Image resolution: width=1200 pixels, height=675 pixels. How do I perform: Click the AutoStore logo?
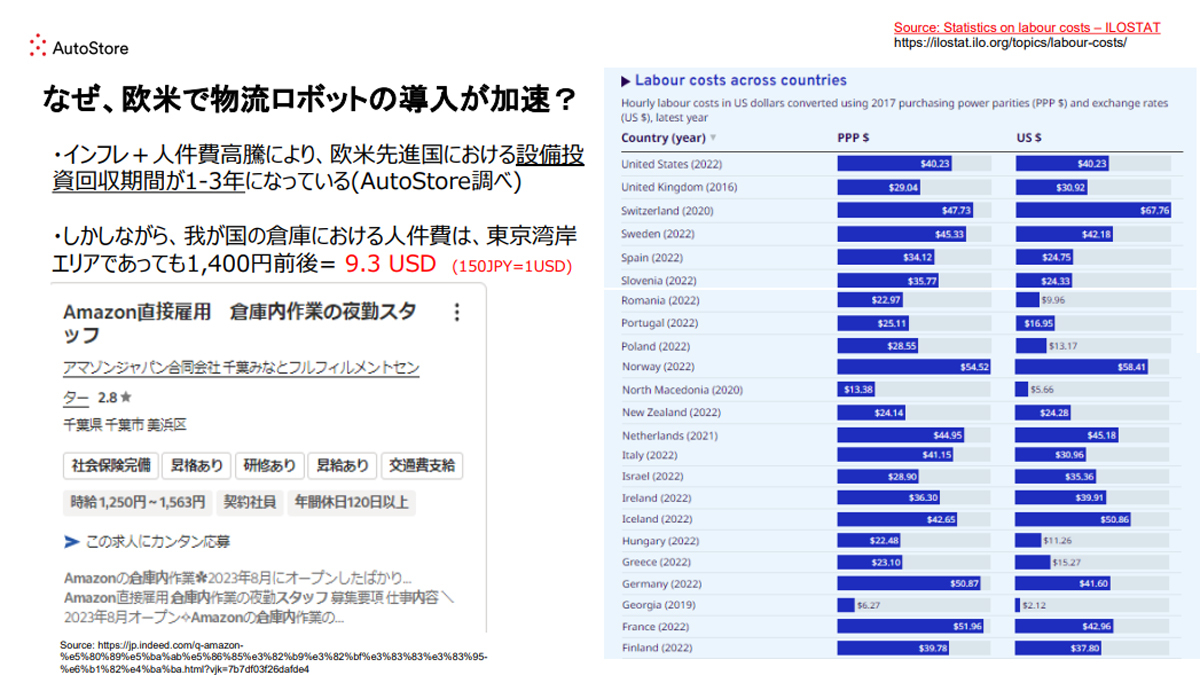pos(79,45)
